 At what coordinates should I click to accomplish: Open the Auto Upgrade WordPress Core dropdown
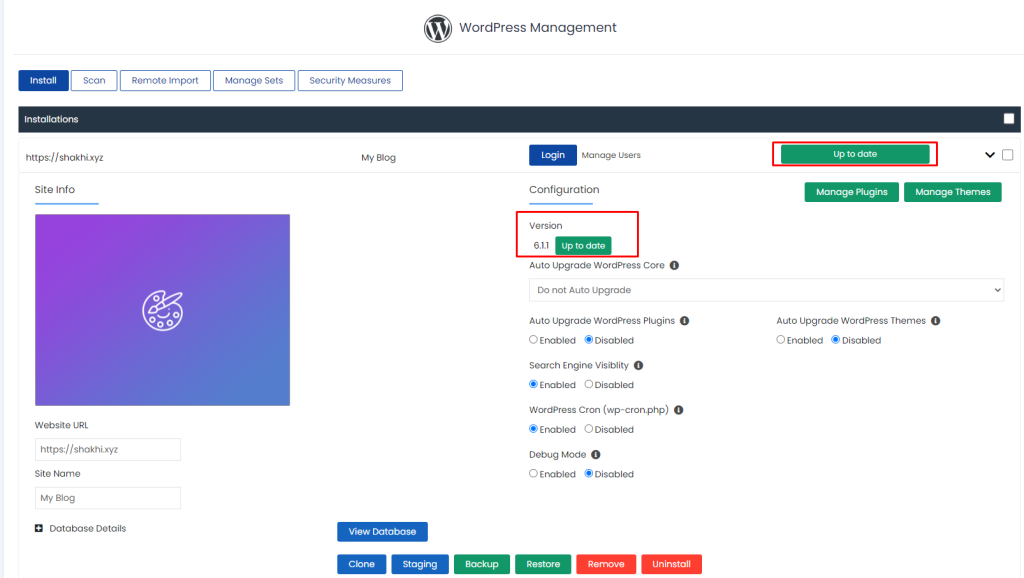pos(765,290)
